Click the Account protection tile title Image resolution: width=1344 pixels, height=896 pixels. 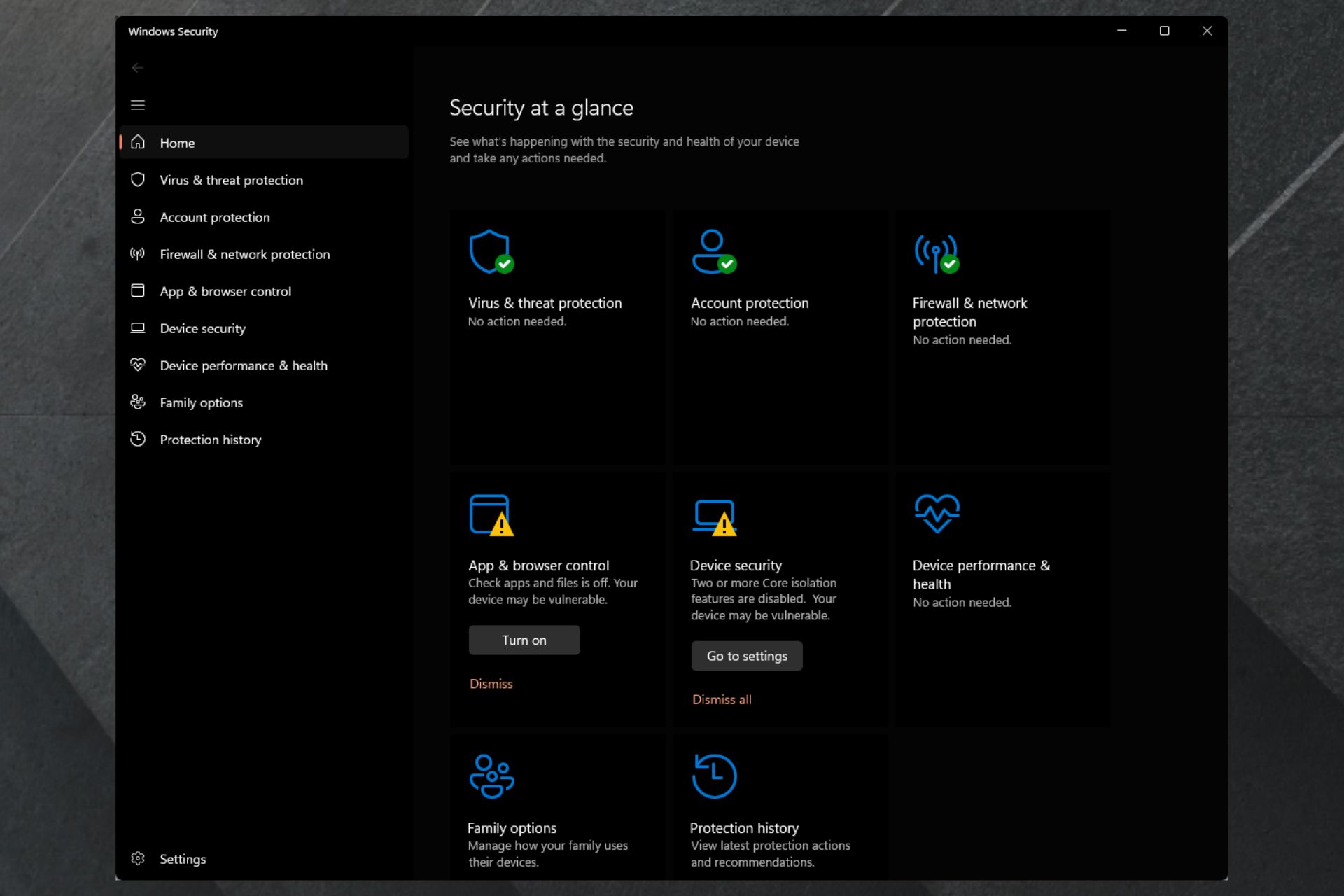750,303
